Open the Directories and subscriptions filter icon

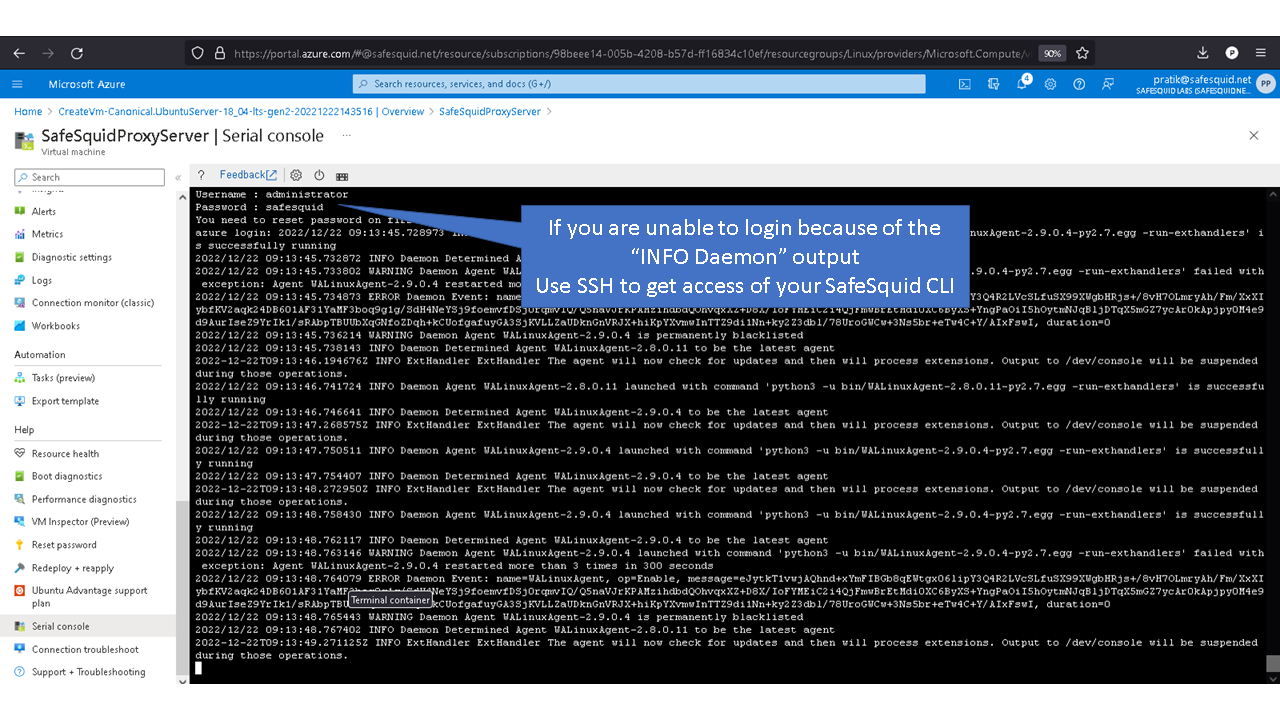click(993, 84)
